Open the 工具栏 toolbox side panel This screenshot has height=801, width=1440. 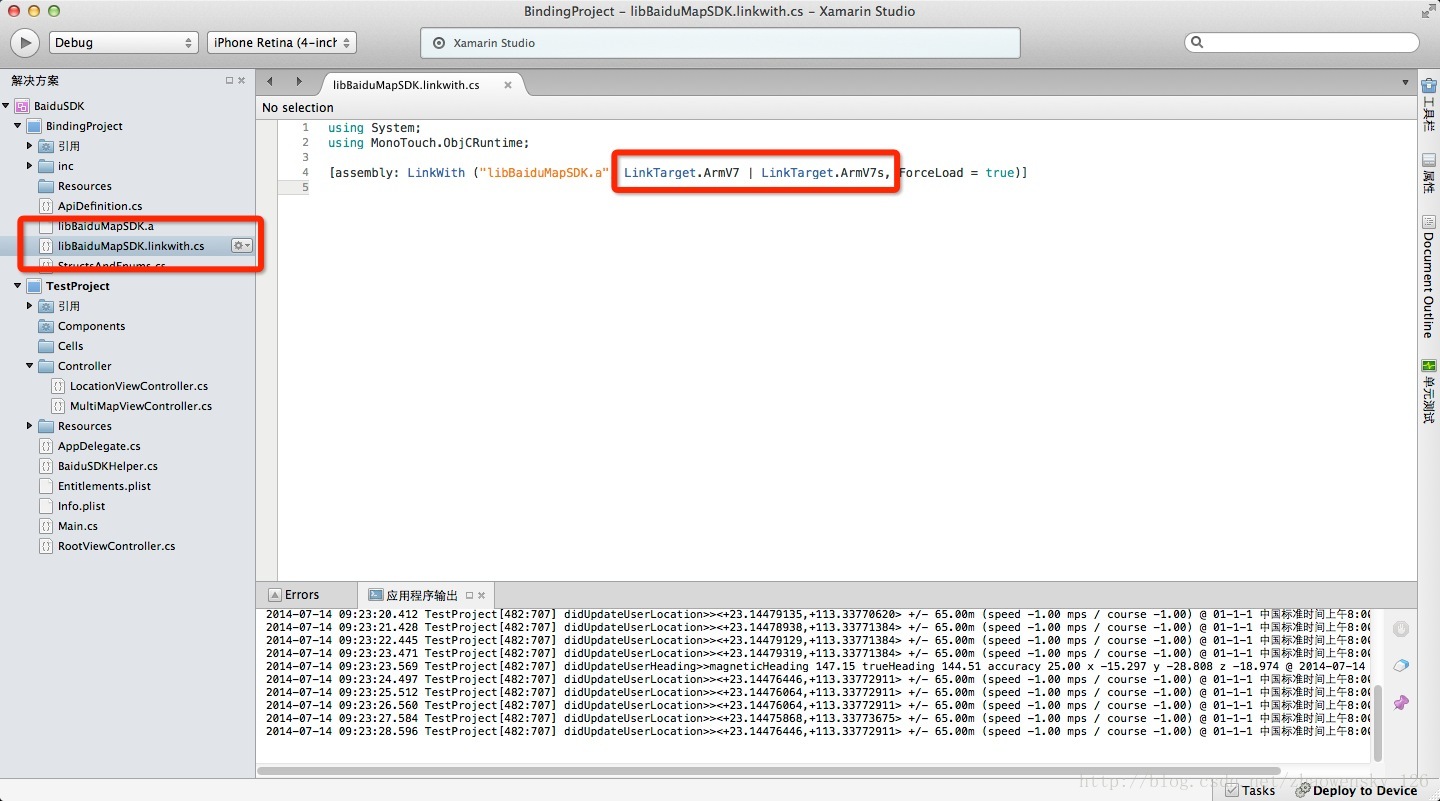pyautogui.click(x=1428, y=104)
